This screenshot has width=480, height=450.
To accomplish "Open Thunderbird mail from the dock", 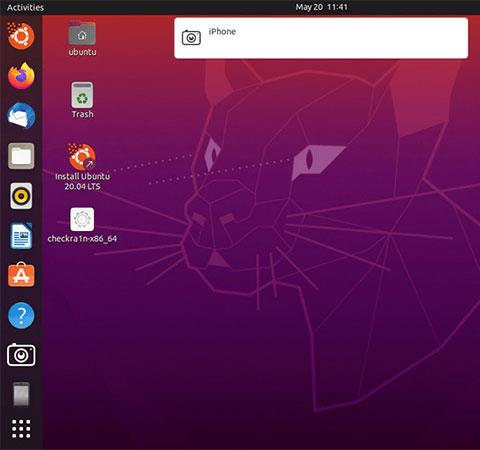I will (x=21, y=116).
